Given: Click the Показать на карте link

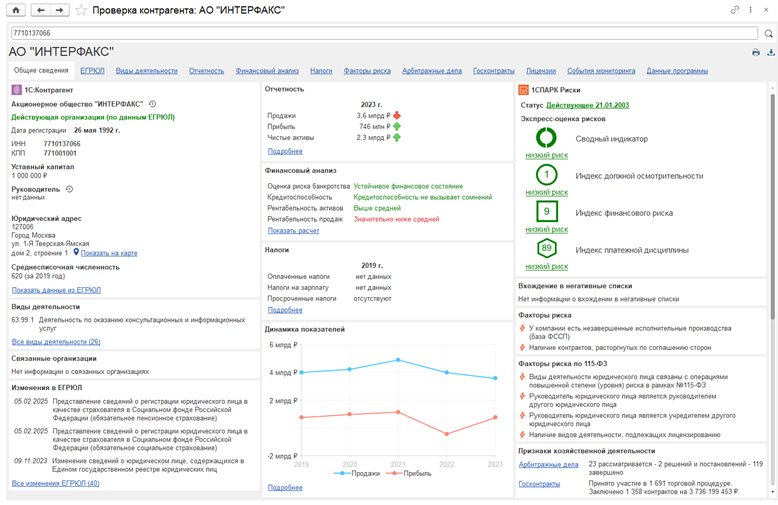Looking at the screenshot, I should 109,253.
